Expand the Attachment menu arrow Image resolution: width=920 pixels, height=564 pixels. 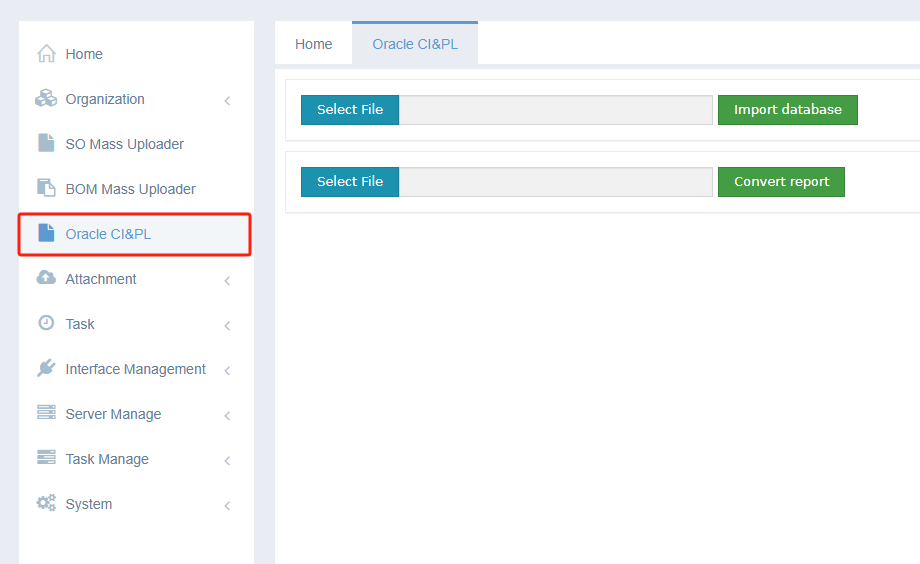227,280
